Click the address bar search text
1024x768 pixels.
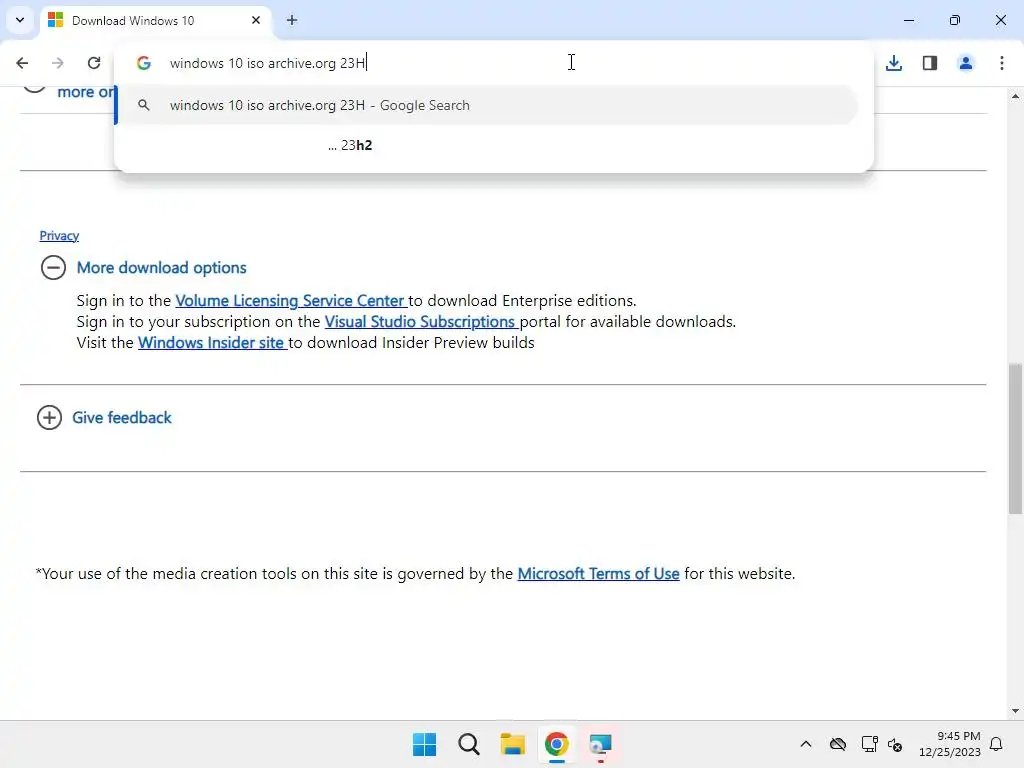(267, 63)
